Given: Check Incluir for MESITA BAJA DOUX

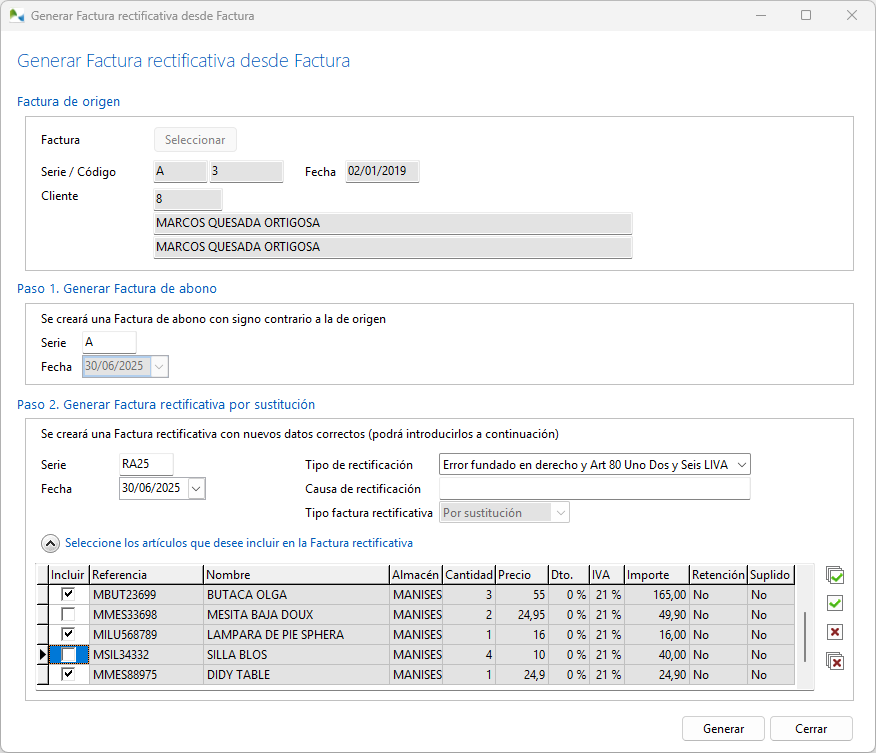Looking at the screenshot, I should 68,614.
